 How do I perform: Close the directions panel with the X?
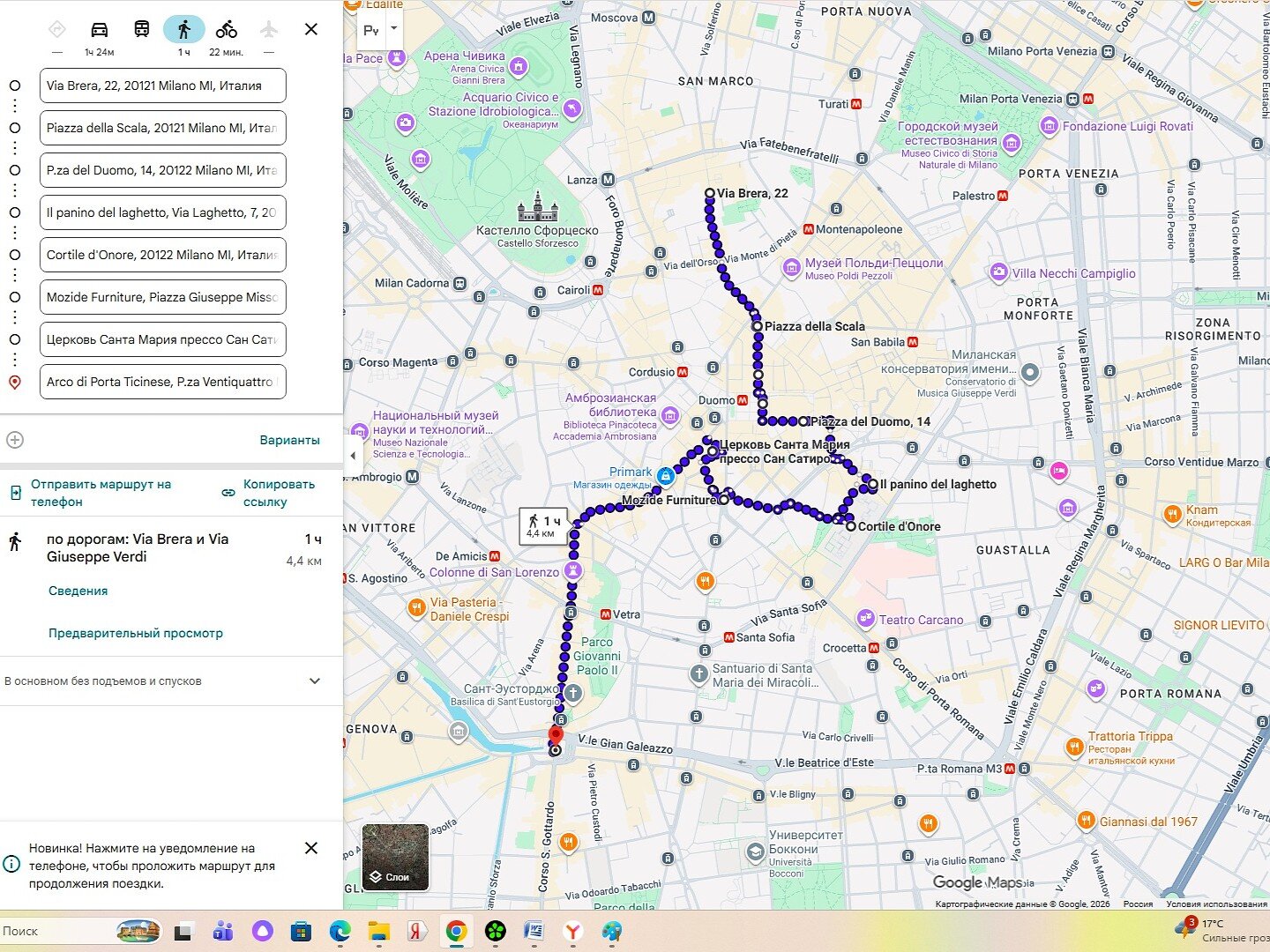[311, 29]
